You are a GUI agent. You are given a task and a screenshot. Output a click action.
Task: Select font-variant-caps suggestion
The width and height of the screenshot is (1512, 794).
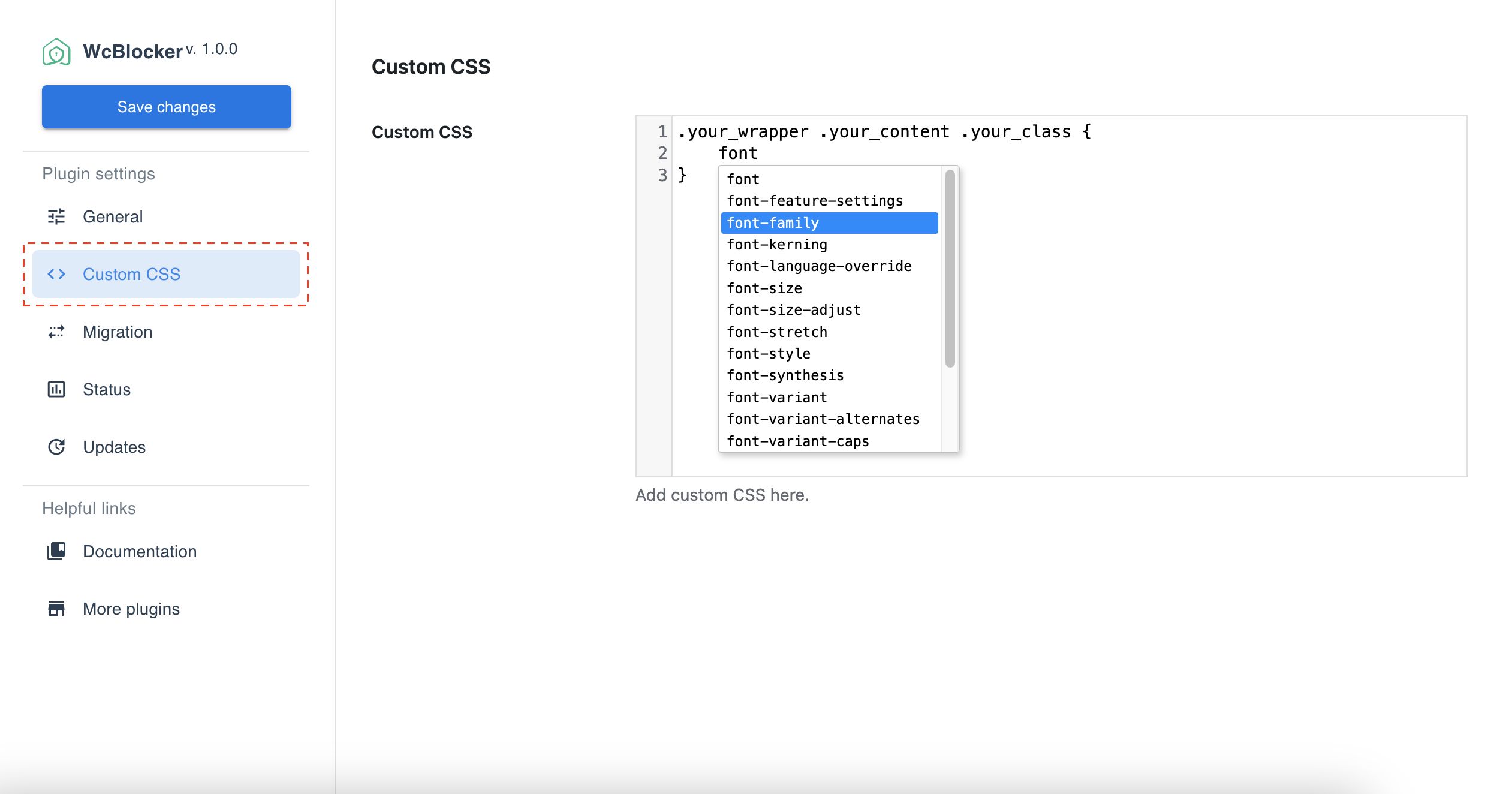pos(797,441)
